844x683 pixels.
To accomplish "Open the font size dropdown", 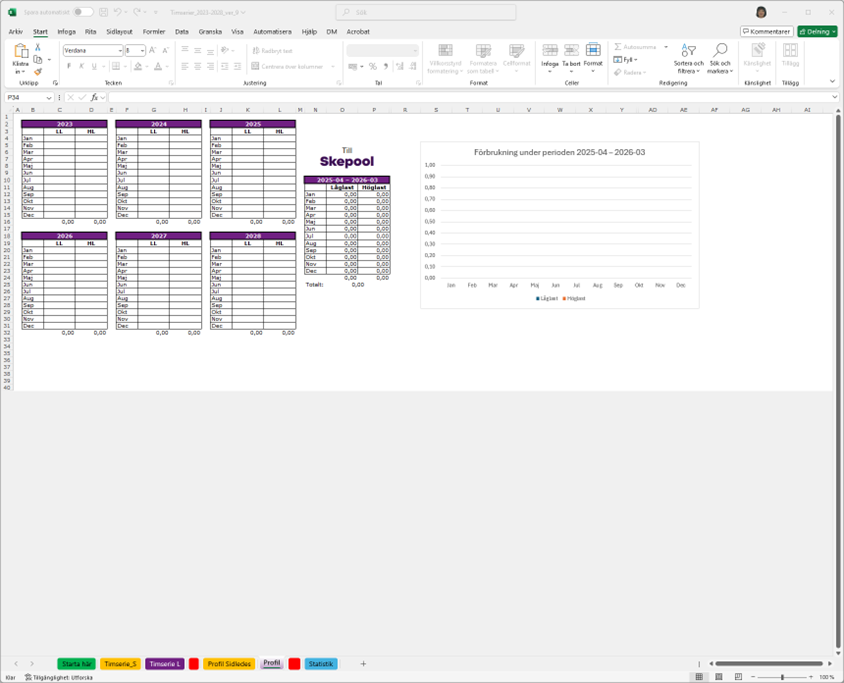I will tap(142, 51).
